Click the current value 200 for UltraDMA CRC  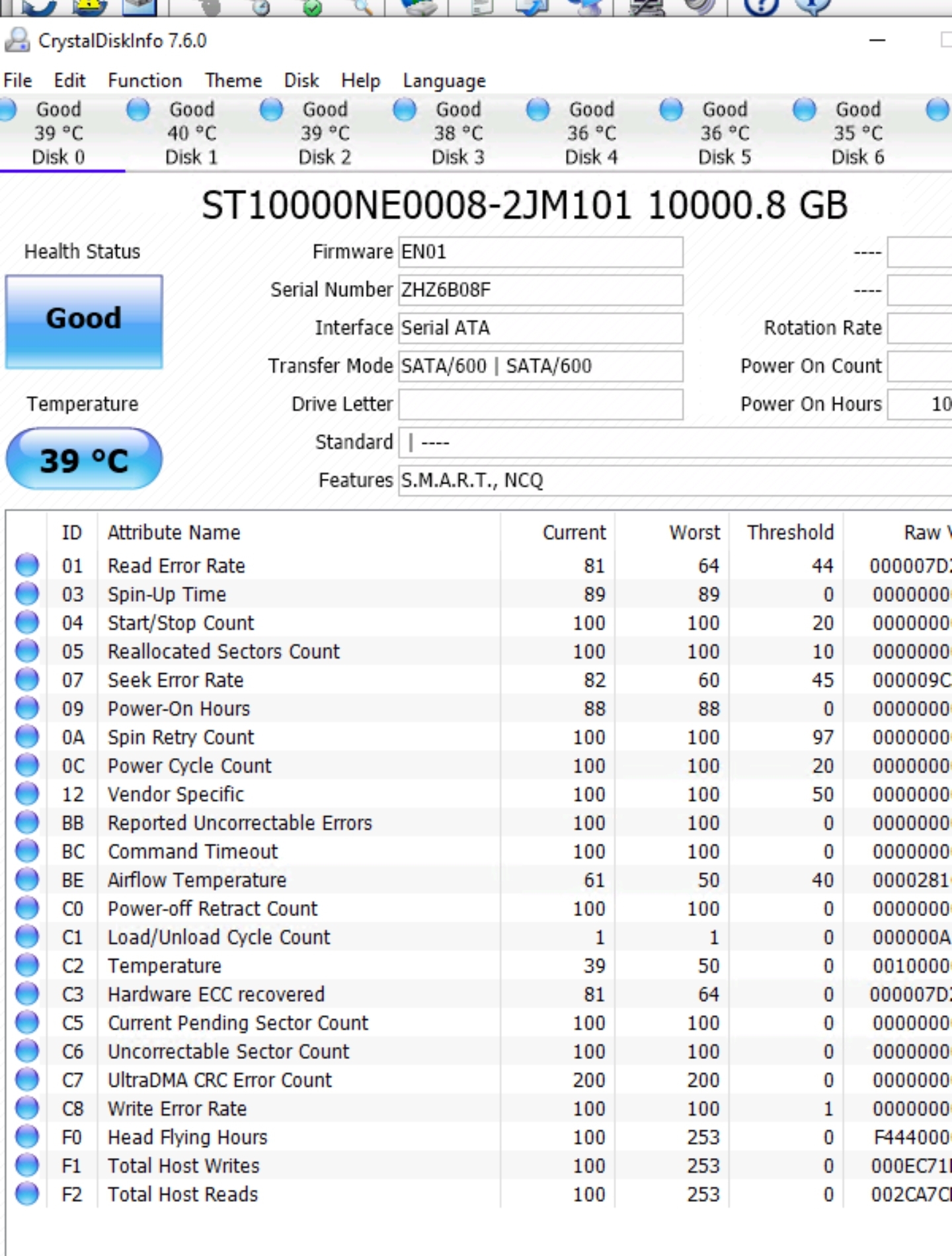(588, 1080)
